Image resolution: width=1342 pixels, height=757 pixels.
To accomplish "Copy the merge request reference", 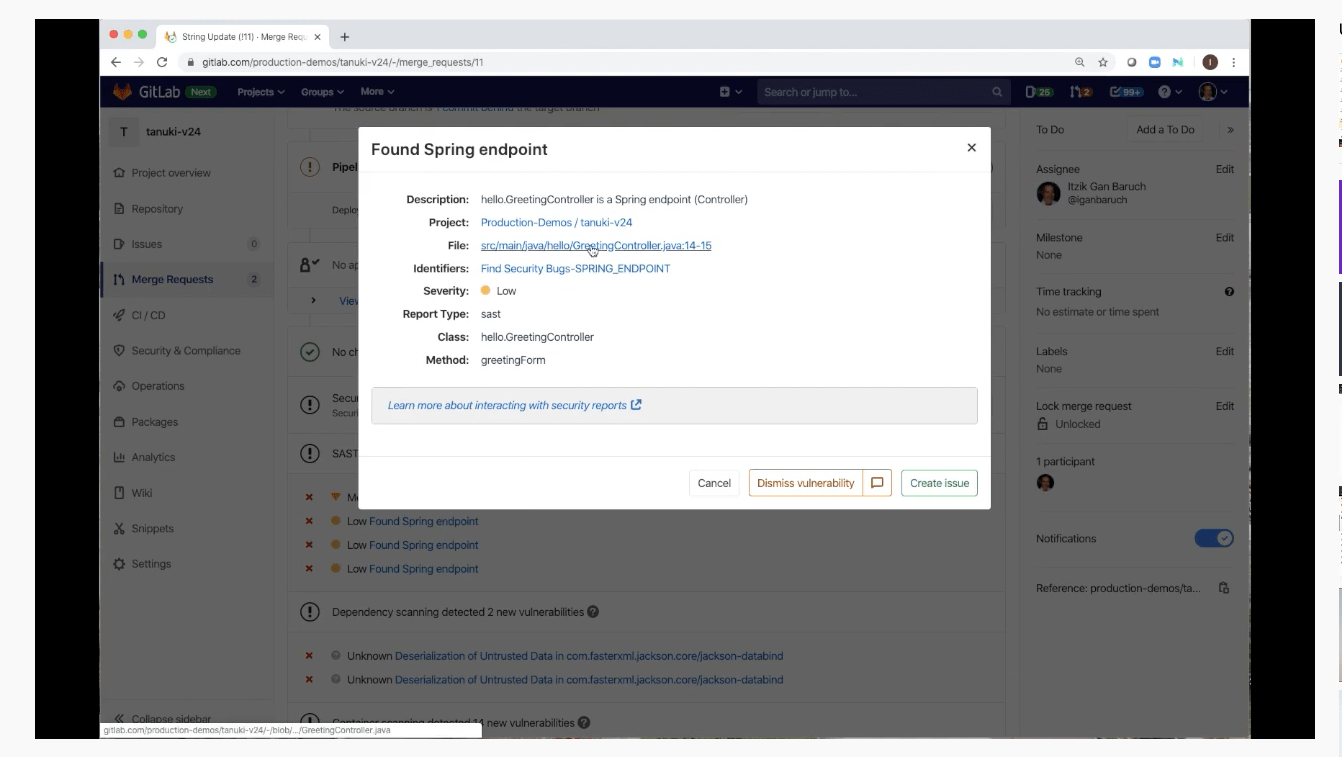I will tap(1223, 589).
